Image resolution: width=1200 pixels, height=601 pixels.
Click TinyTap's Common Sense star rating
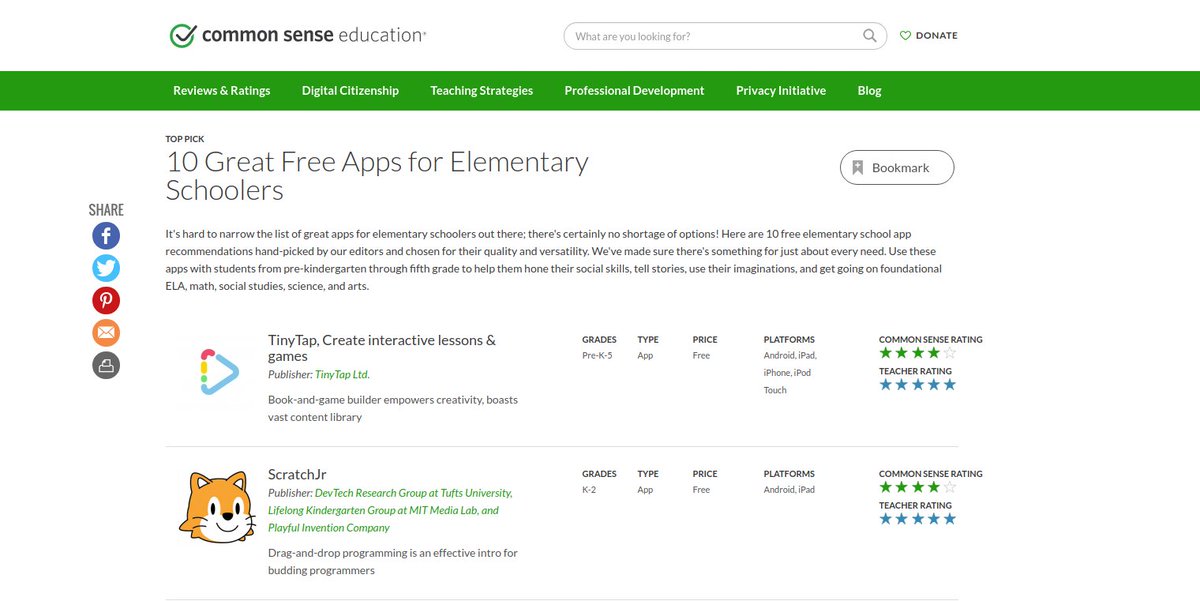pos(918,353)
